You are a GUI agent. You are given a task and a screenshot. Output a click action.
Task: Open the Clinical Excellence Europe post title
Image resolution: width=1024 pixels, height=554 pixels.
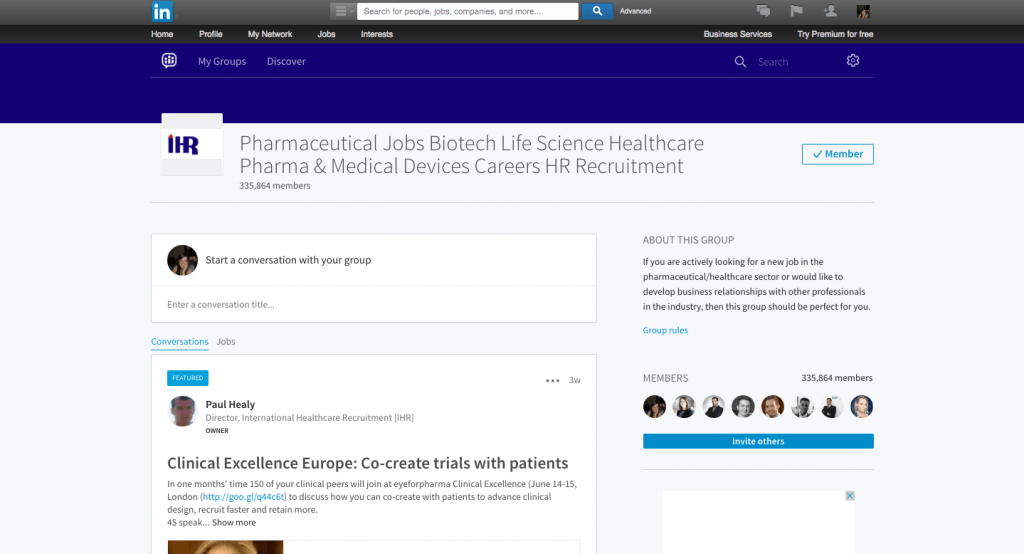[368, 463]
